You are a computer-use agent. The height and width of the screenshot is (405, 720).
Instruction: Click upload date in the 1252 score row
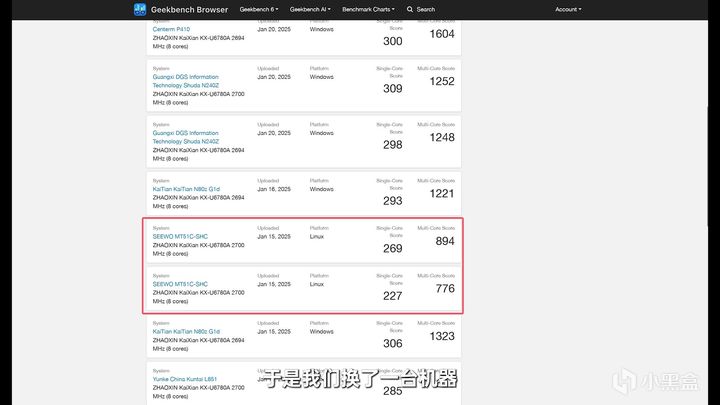274,77
